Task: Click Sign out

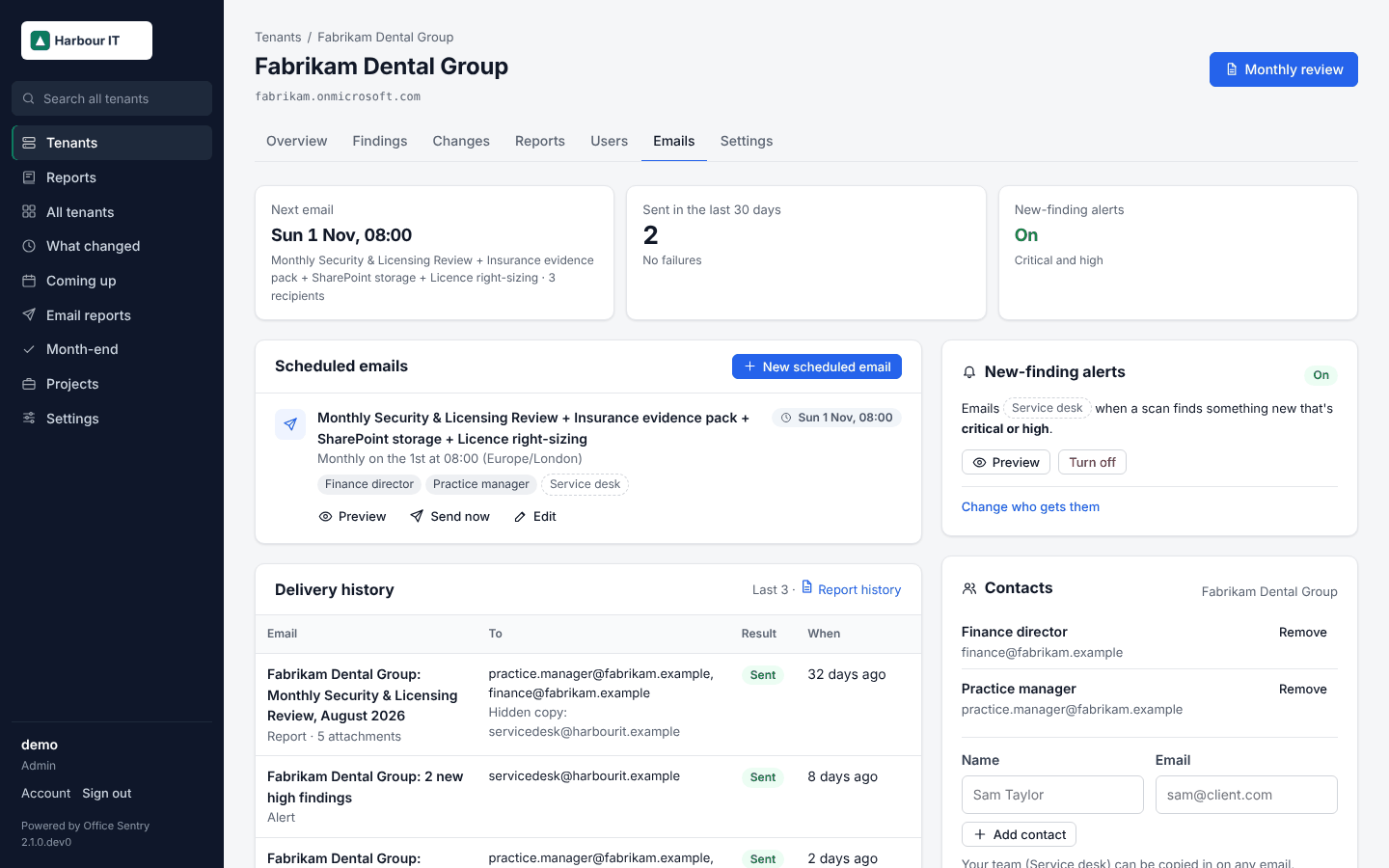Action: (107, 793)
